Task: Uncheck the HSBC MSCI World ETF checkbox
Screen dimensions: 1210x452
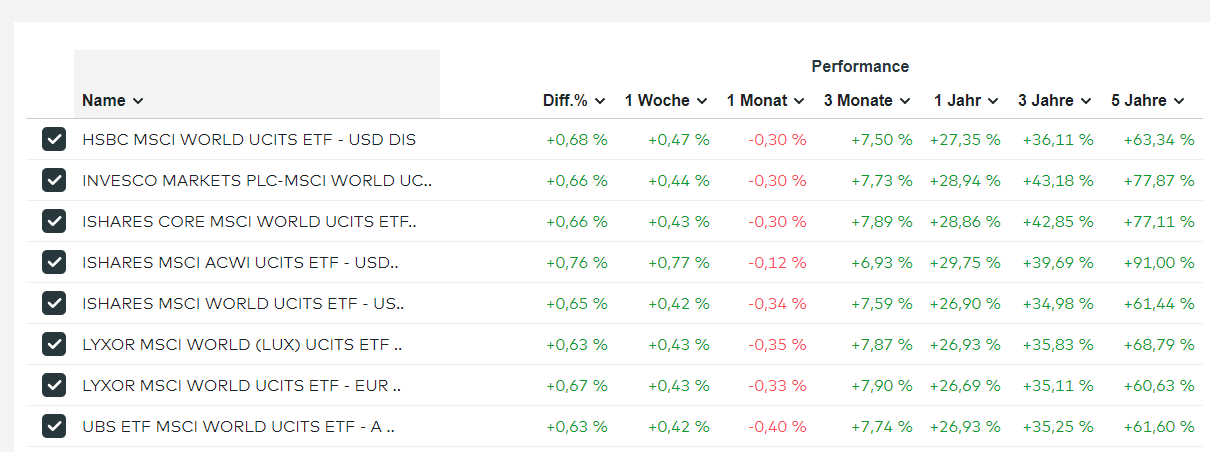Action: pyautogui.click(x=54, y=139)
